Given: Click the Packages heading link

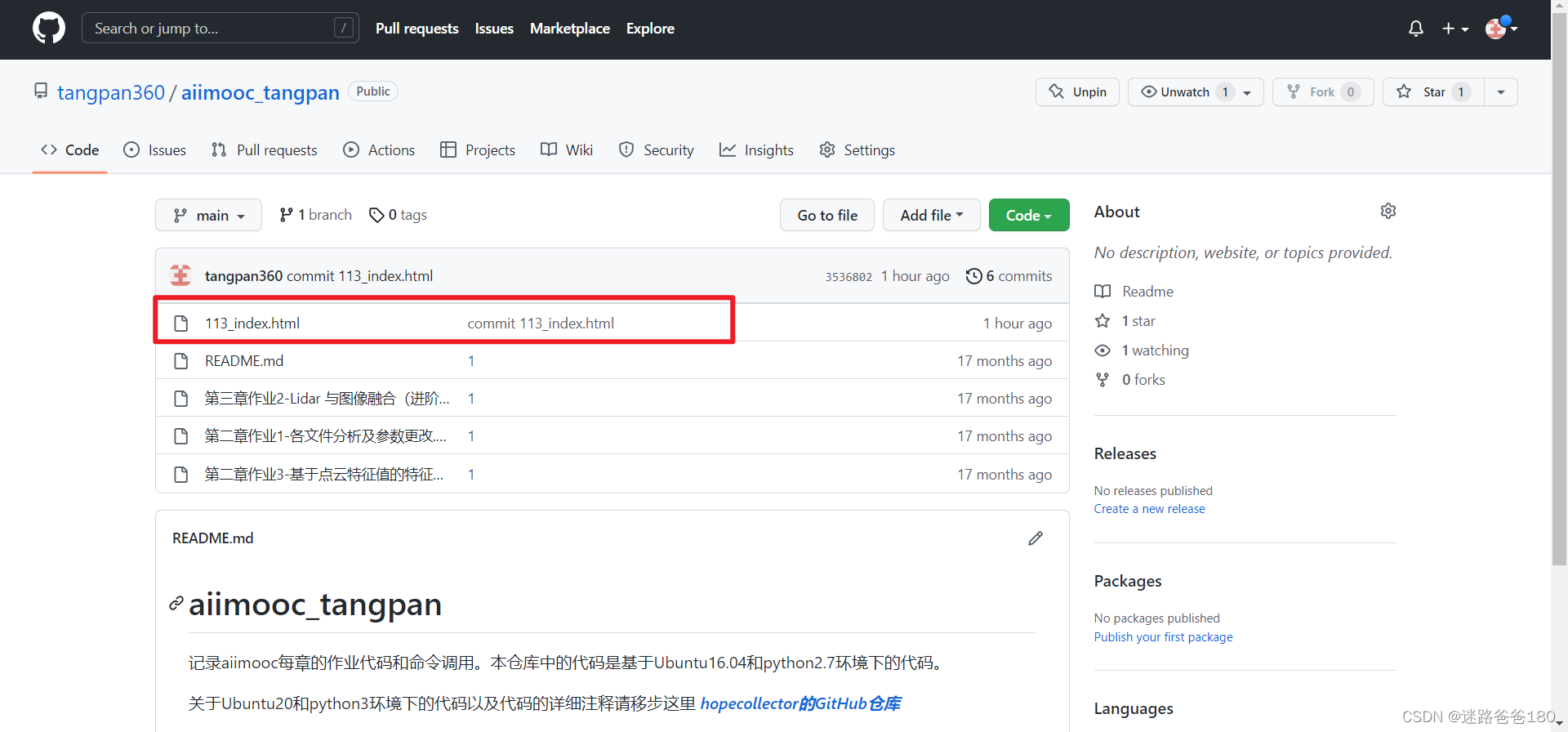Looking at the screenshot, I should point(1127,581).
